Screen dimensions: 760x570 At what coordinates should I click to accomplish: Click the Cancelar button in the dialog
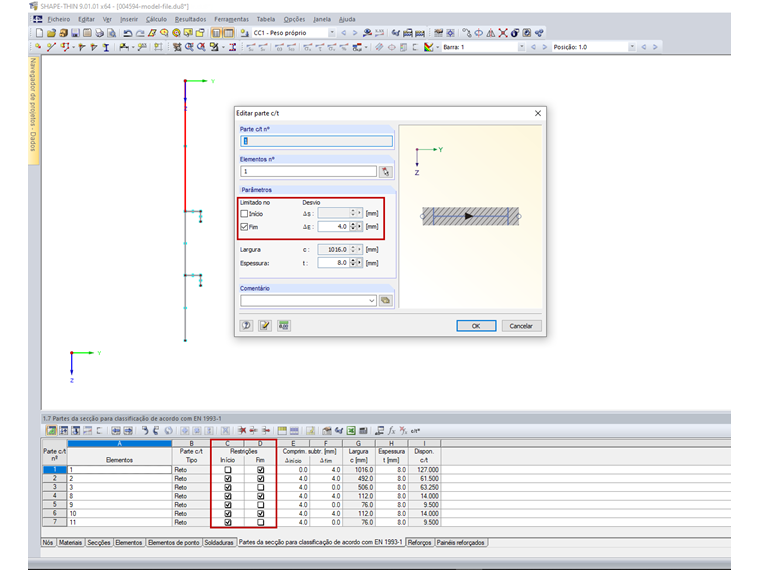tap(521, 326)
